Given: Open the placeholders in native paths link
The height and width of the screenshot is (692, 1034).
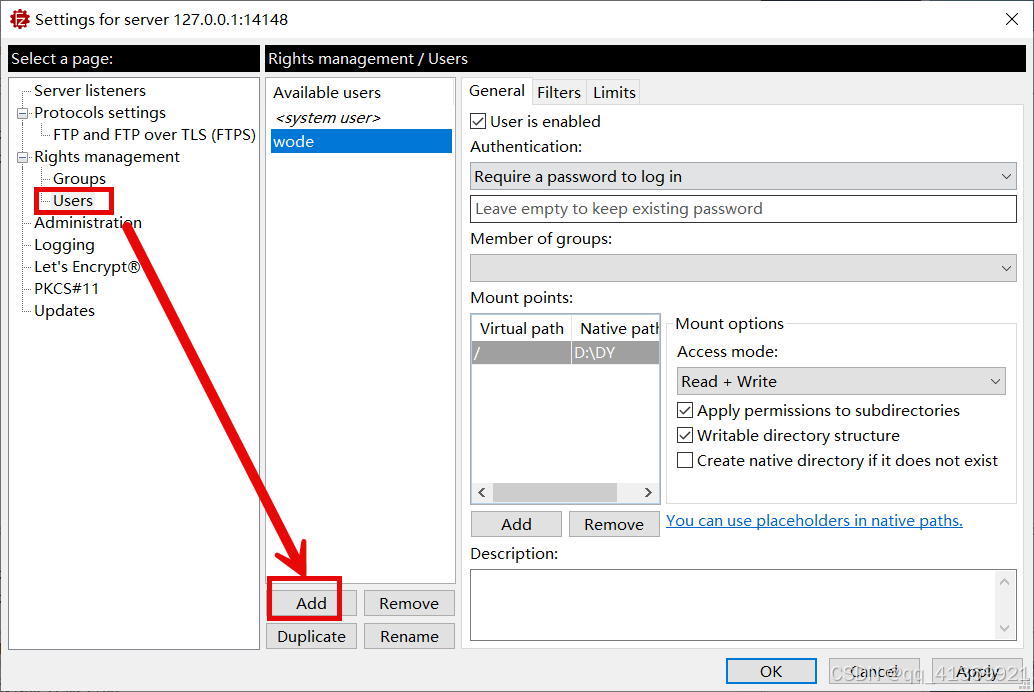Looking at the screenshot, I should click(814, 521).
